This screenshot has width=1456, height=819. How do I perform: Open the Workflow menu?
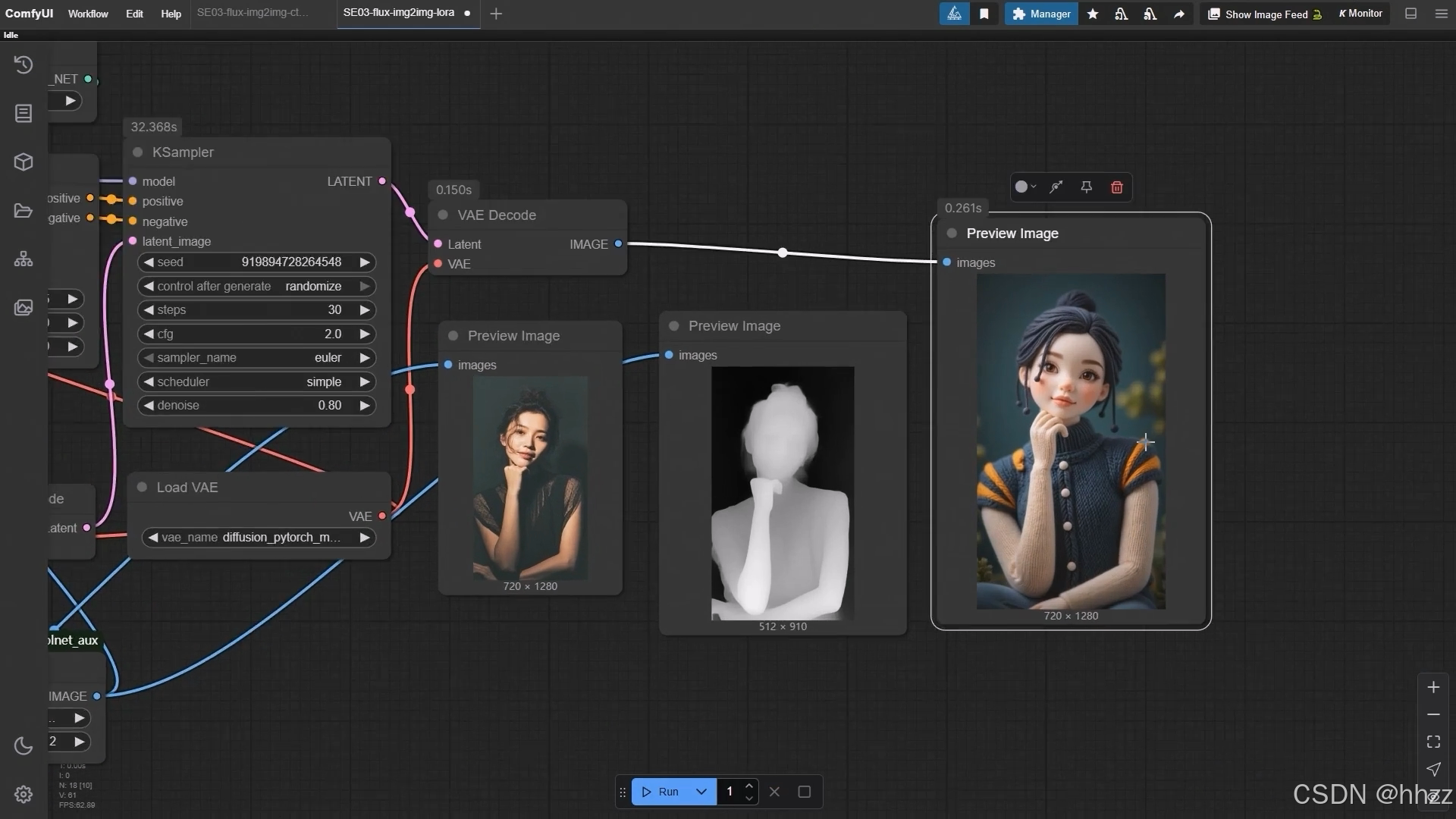tap(88, 14)
